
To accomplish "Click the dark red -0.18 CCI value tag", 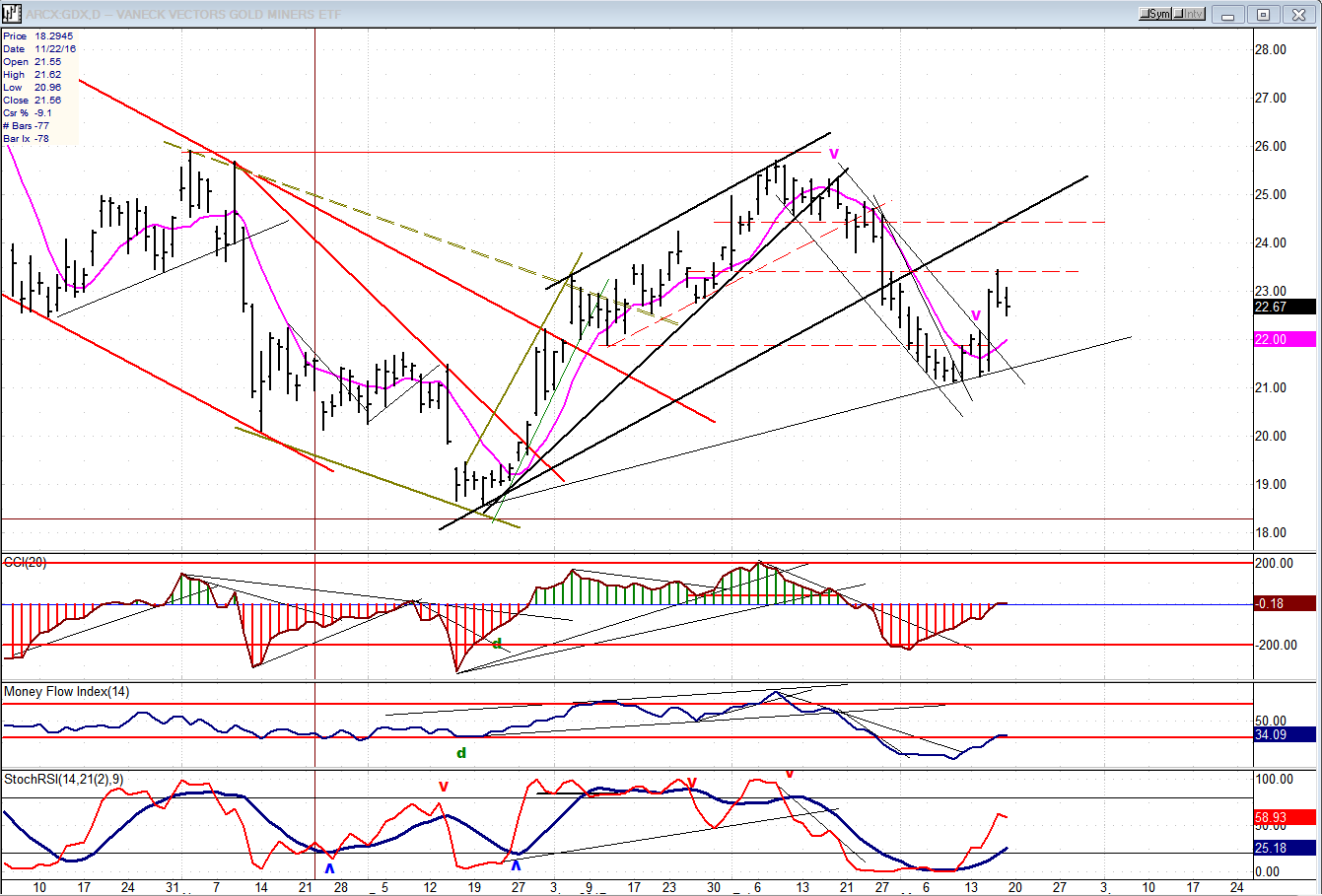I will 1284,604.
